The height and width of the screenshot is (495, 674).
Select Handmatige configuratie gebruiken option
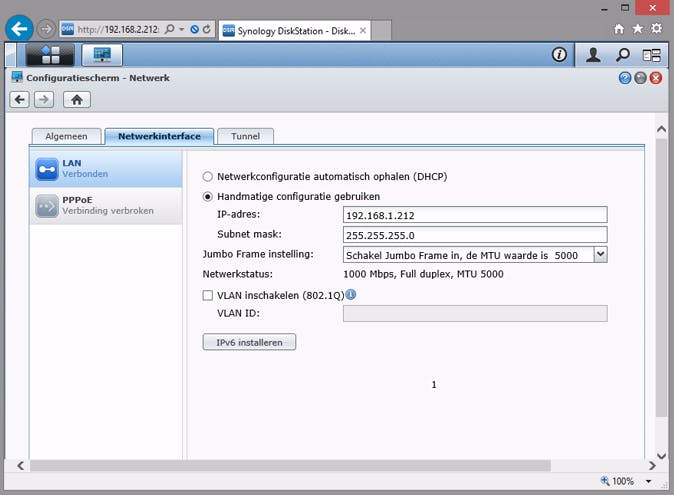(x=208, y=196)
